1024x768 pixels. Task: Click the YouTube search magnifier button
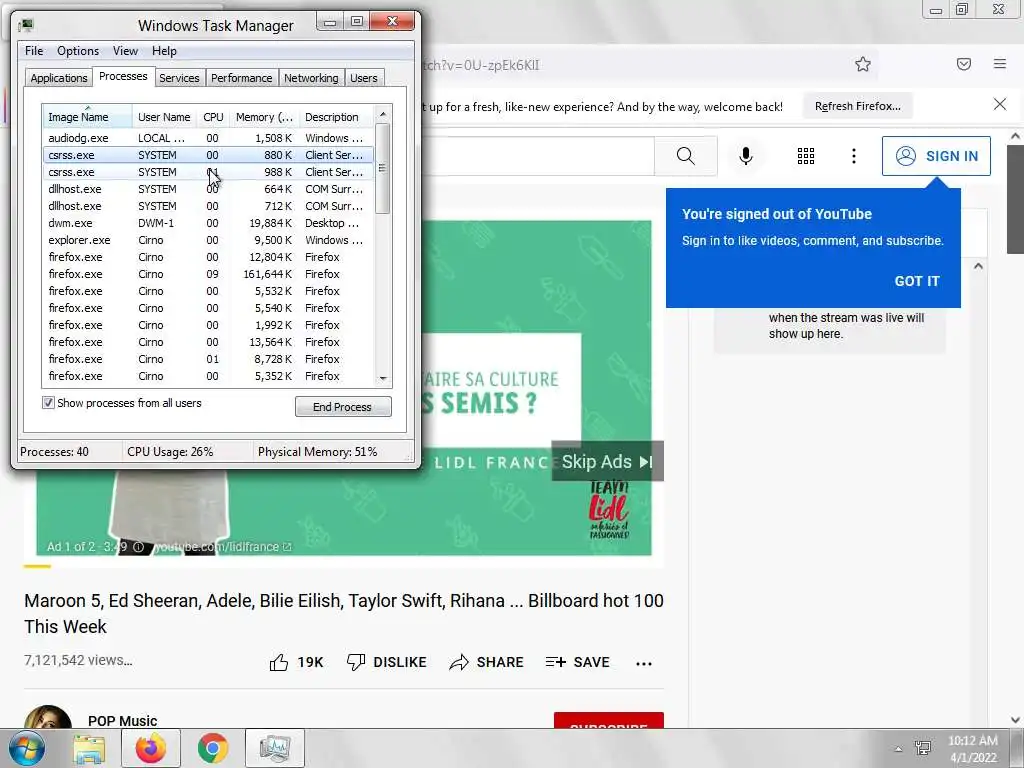point(685,156)
